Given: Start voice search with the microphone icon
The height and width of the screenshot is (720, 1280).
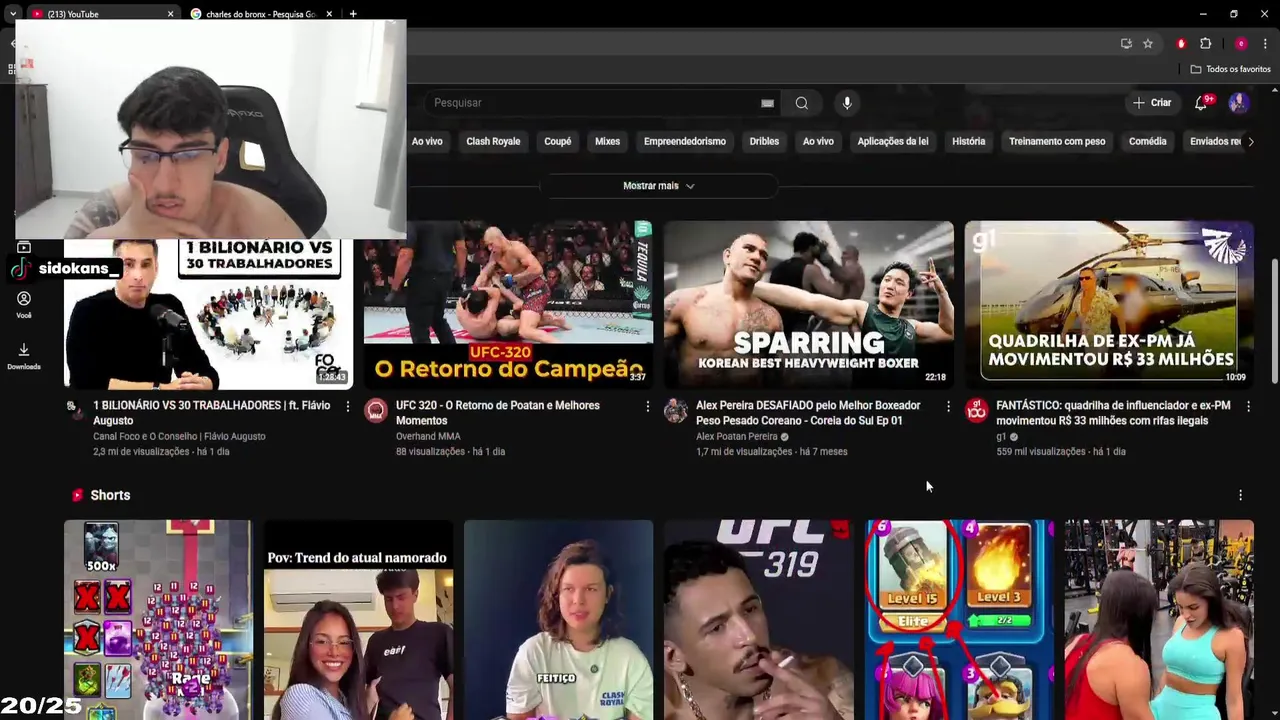Looking at the screenshot, I should pyautogui.click(x=847, y=103).
